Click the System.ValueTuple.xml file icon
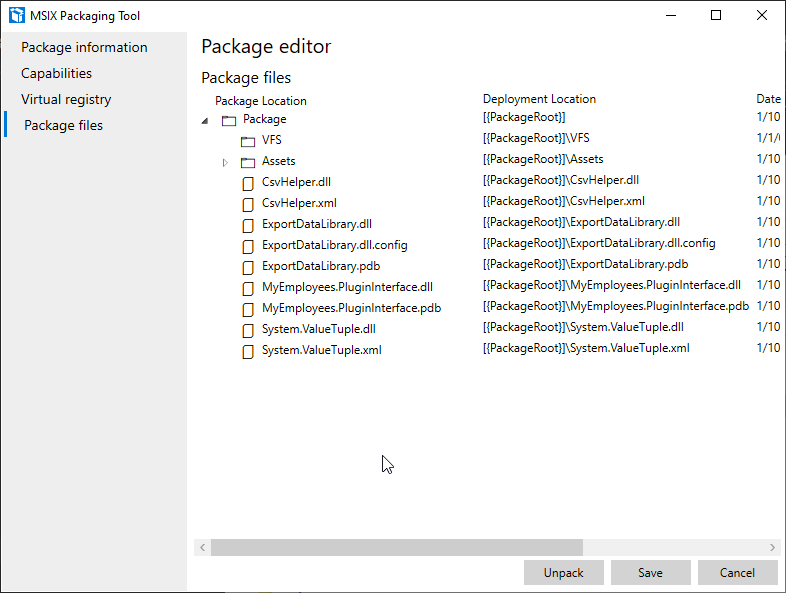The image size is (786, 593). (x=248, y=351)
